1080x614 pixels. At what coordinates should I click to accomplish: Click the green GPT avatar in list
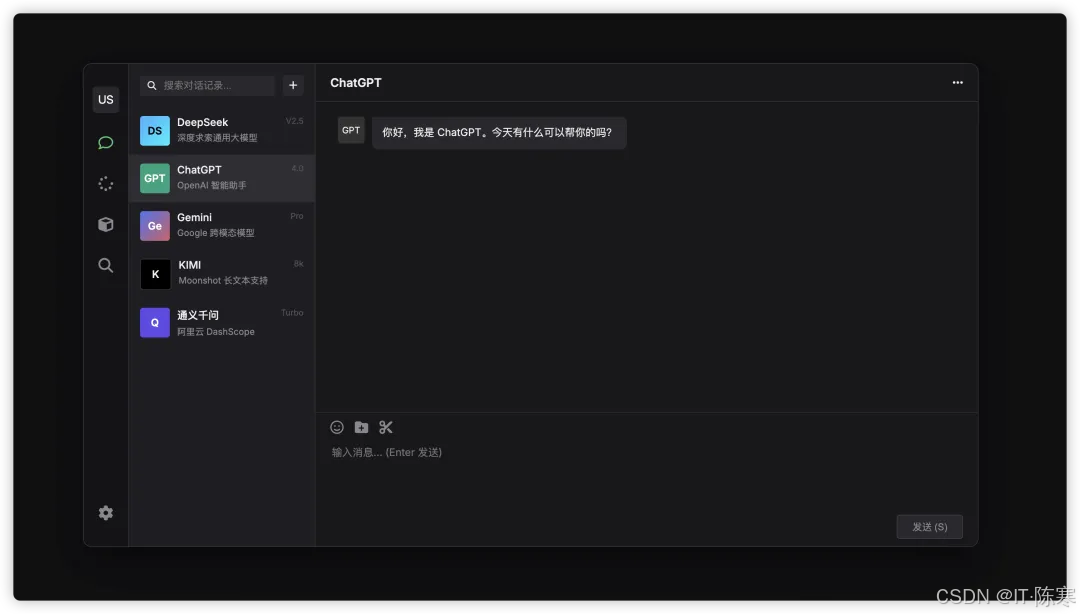155,178
